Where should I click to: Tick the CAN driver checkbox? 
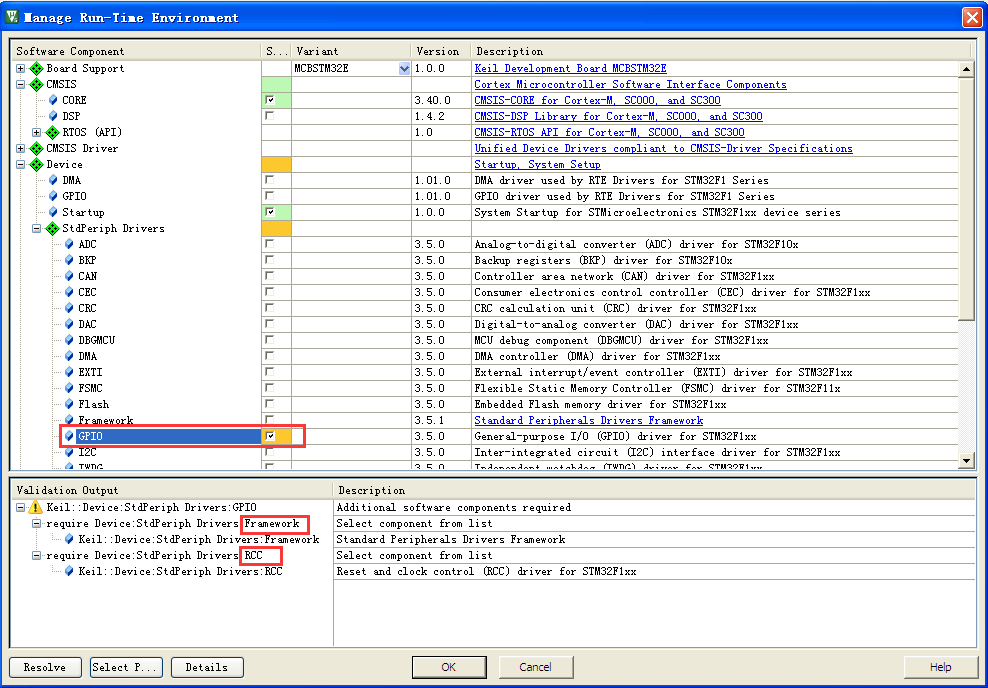click(270, 276)
